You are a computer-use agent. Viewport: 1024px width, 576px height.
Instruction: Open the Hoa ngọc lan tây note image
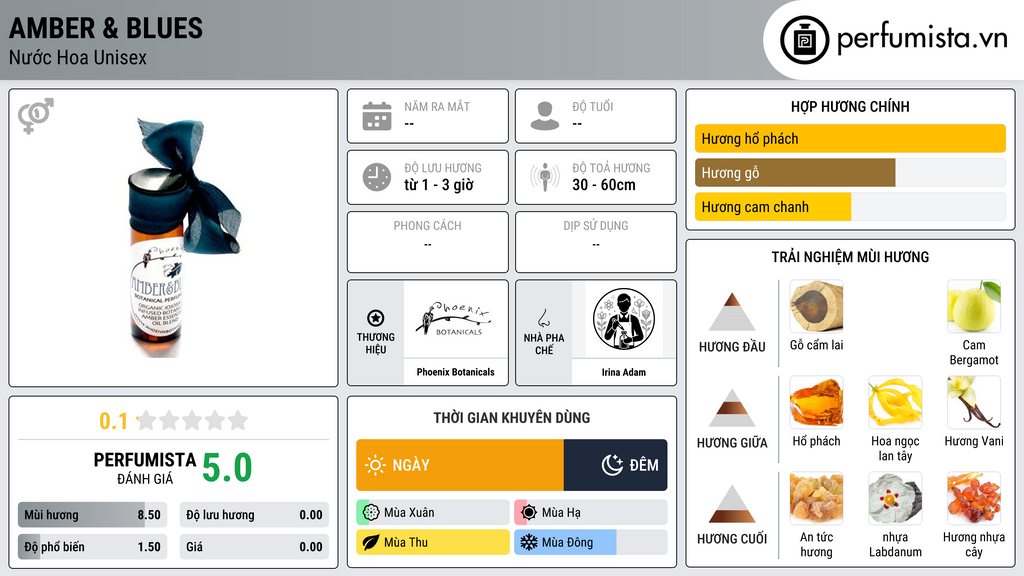click(x=895, y=402)
